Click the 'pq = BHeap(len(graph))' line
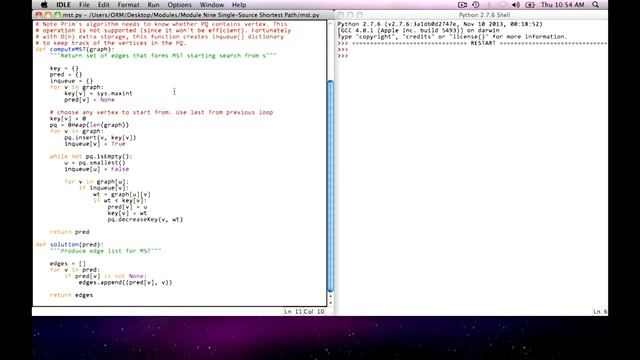This screenshot has height=360, width=640. [89, 125]
